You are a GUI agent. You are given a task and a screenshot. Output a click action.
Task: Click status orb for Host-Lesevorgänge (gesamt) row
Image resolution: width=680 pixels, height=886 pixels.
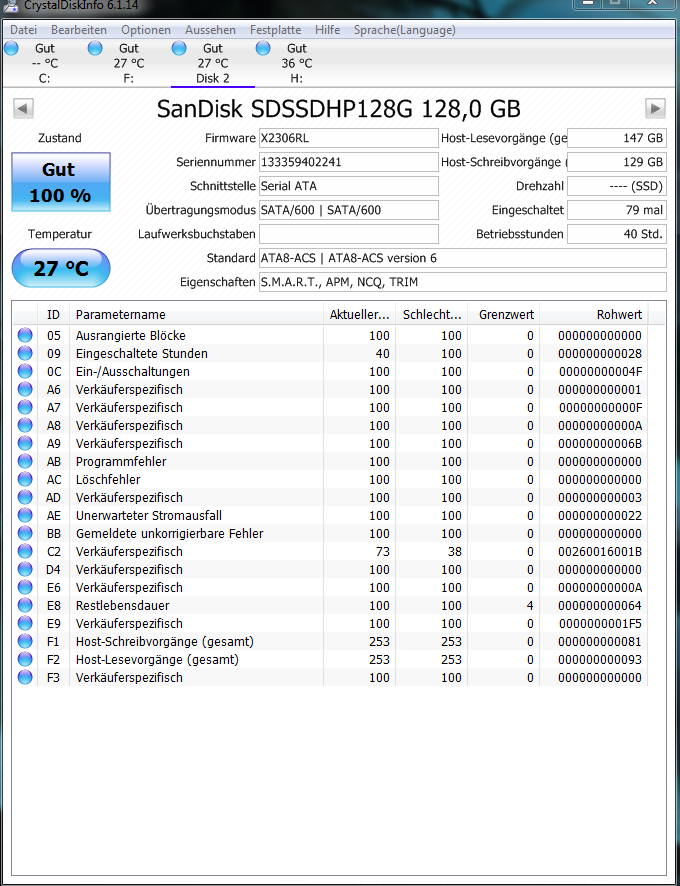25,659
